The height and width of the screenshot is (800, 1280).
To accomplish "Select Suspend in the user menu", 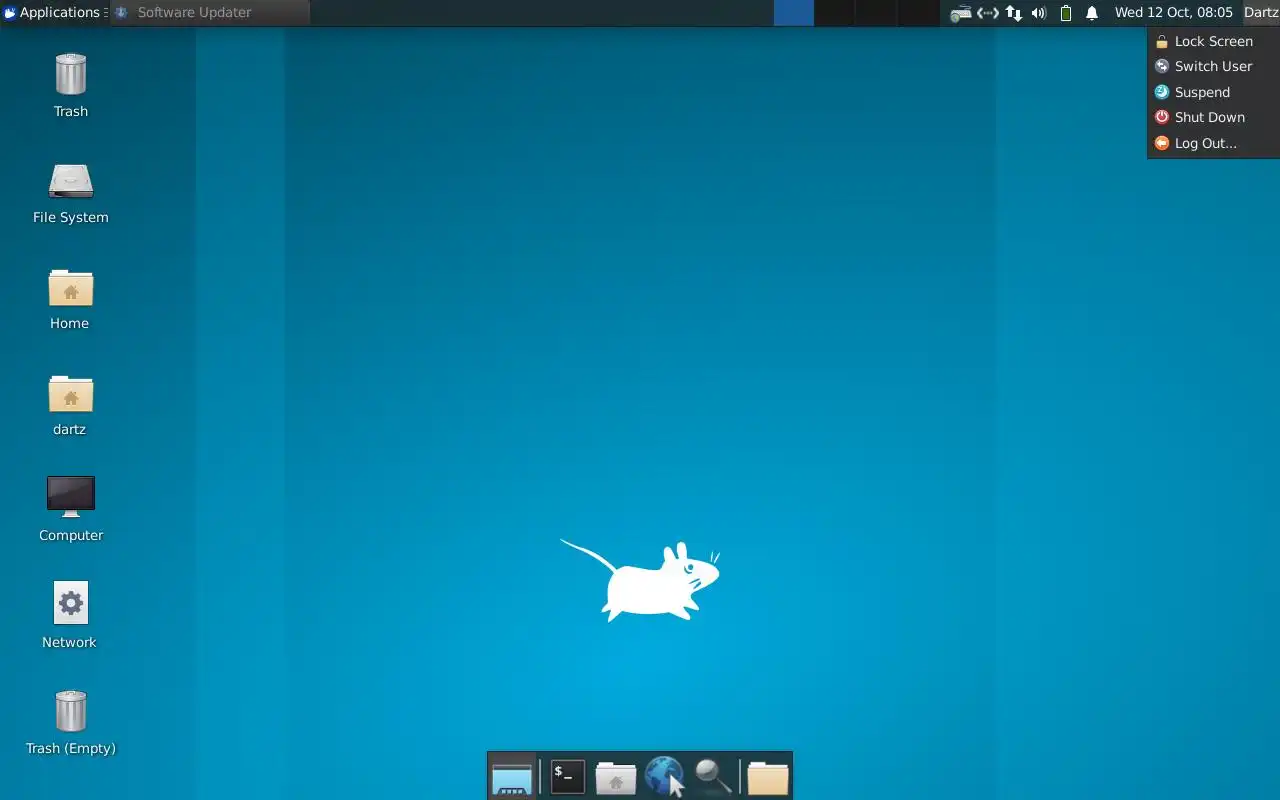I will (x=1213, y=92).
